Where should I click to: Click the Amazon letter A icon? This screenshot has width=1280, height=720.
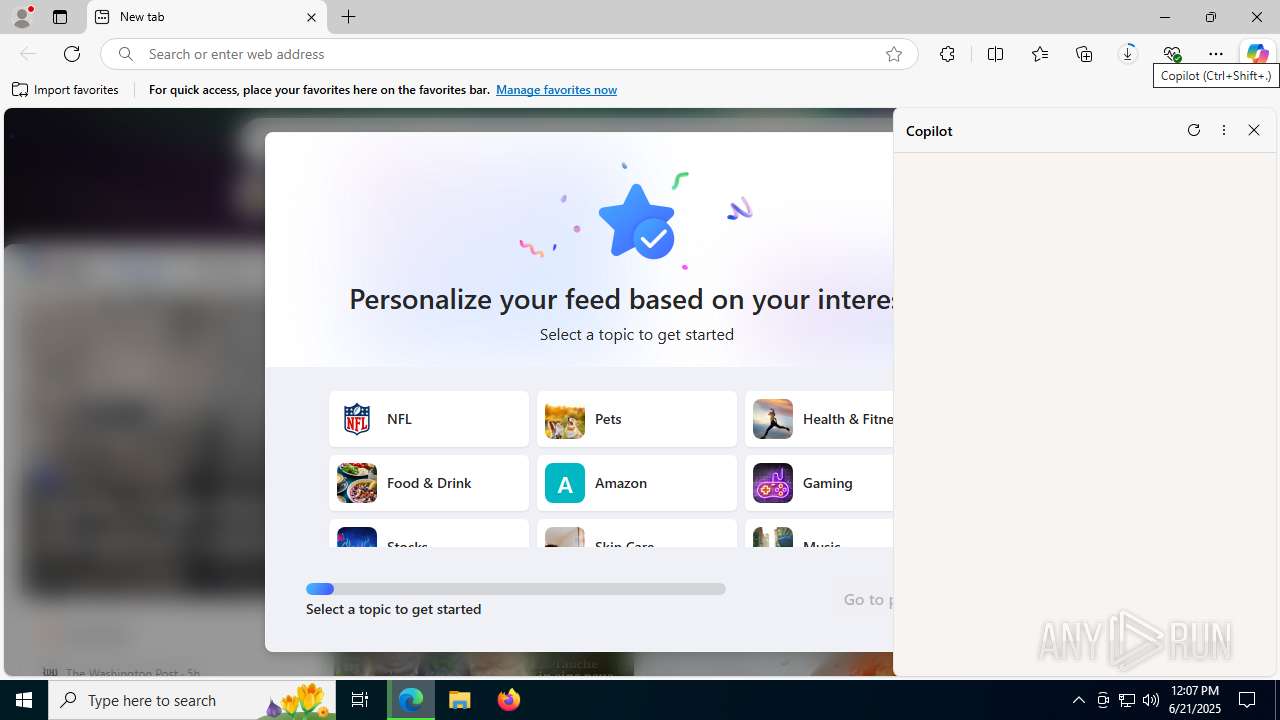[x=565, y=483]
